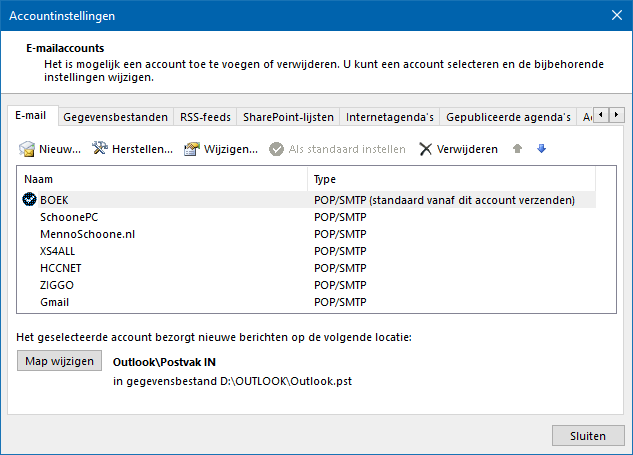Select the HCCNET account
633x455 pixels.
pos(309,268)
